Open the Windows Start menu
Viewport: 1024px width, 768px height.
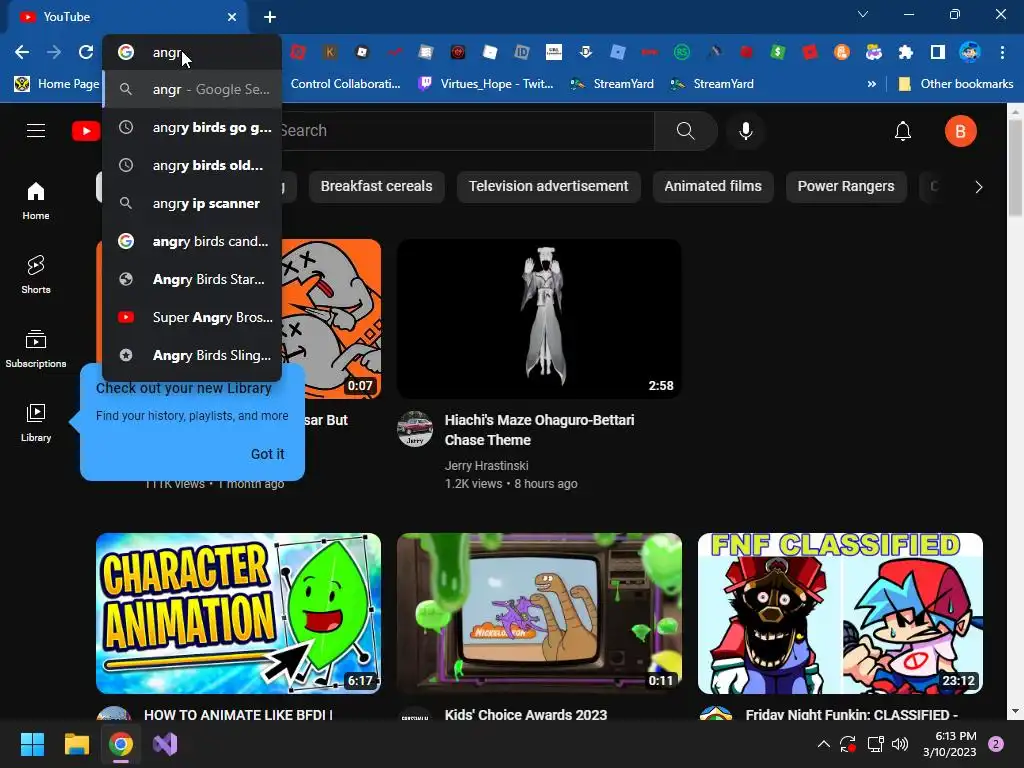[32, 744]
